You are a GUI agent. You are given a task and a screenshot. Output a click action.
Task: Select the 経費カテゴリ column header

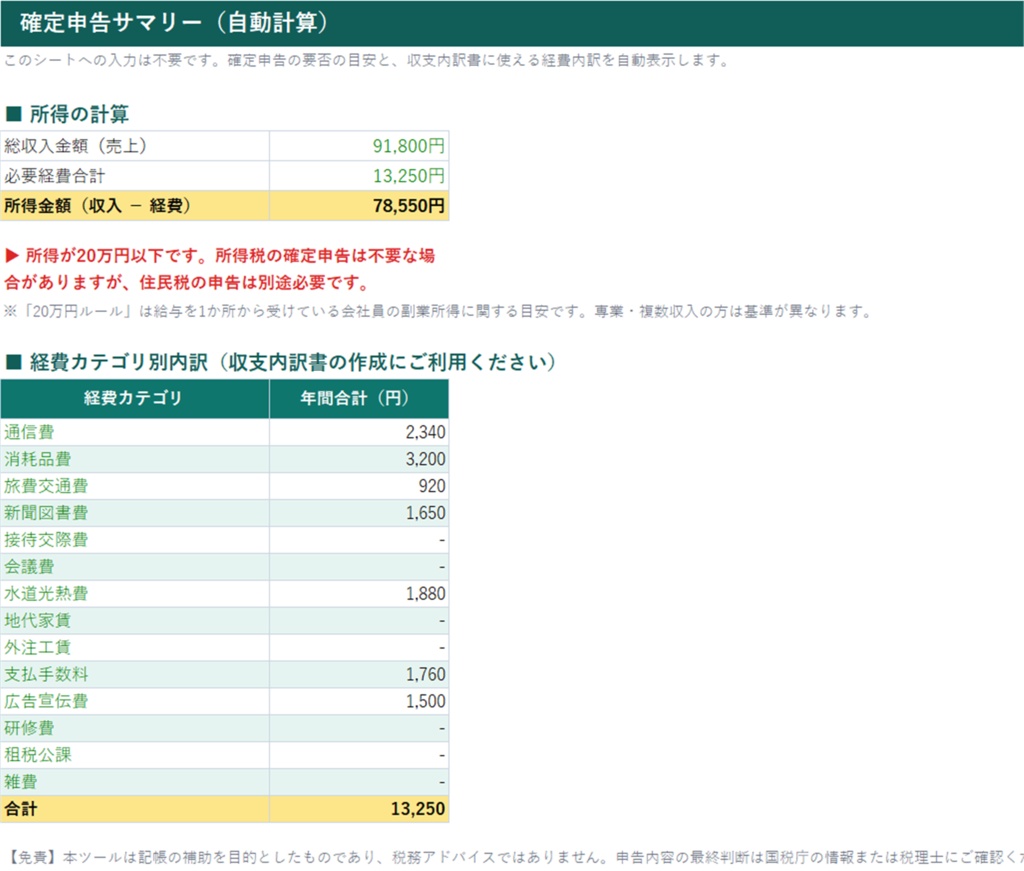coord(135,398)
